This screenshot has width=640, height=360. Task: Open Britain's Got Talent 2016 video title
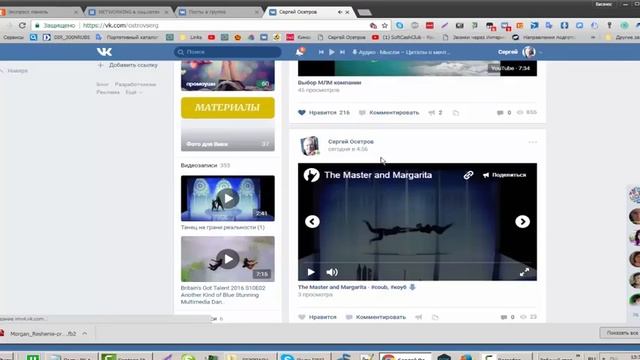tap(223, 295)
